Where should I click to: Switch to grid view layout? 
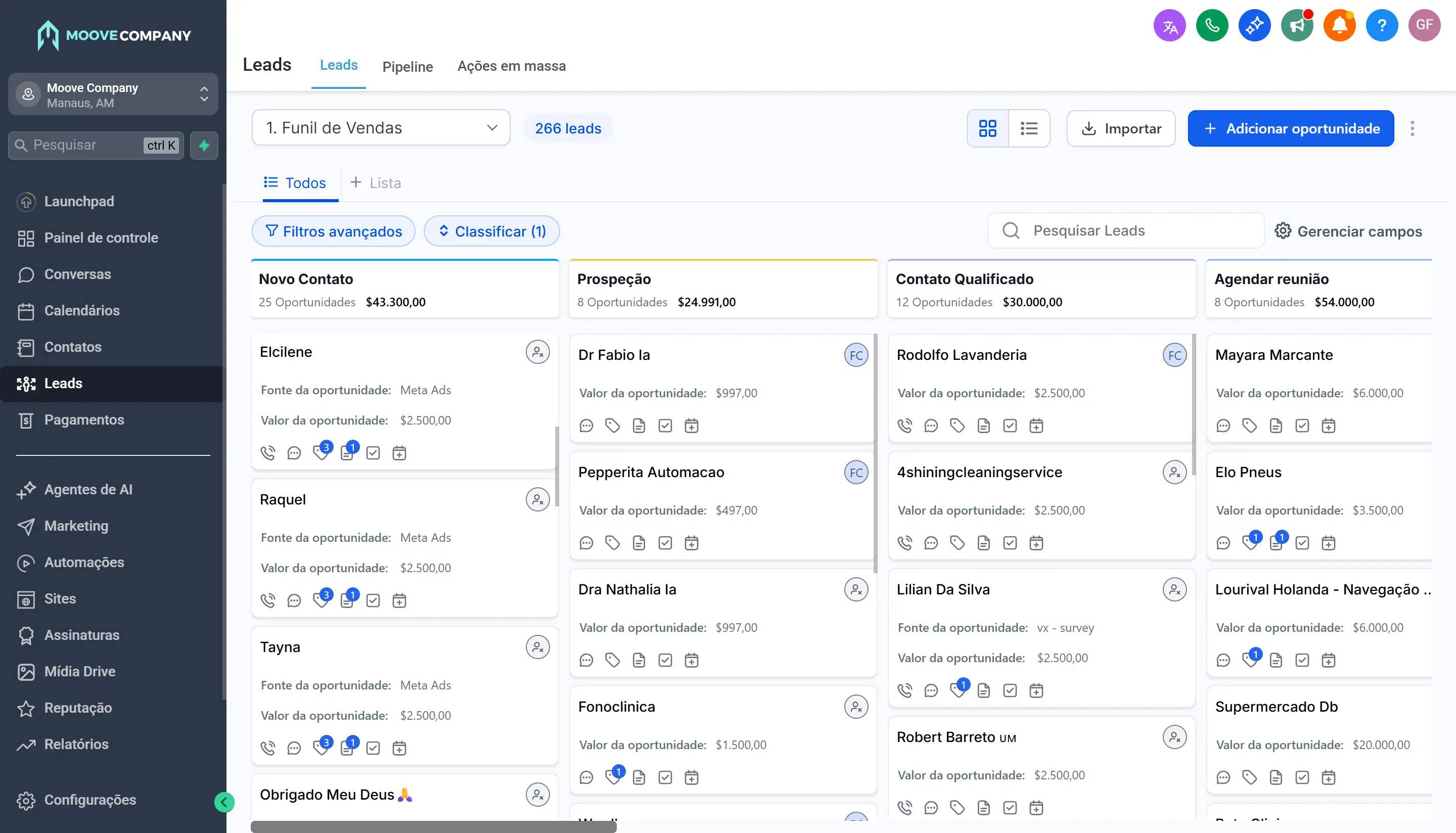tap(987, 128)
